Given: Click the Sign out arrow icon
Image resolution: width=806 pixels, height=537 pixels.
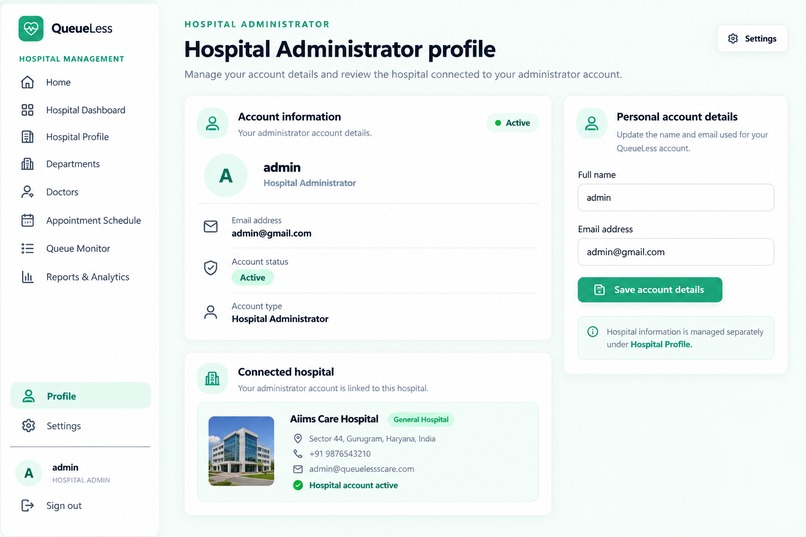Looking at the screenshot, I should click(x=27, y=506).
